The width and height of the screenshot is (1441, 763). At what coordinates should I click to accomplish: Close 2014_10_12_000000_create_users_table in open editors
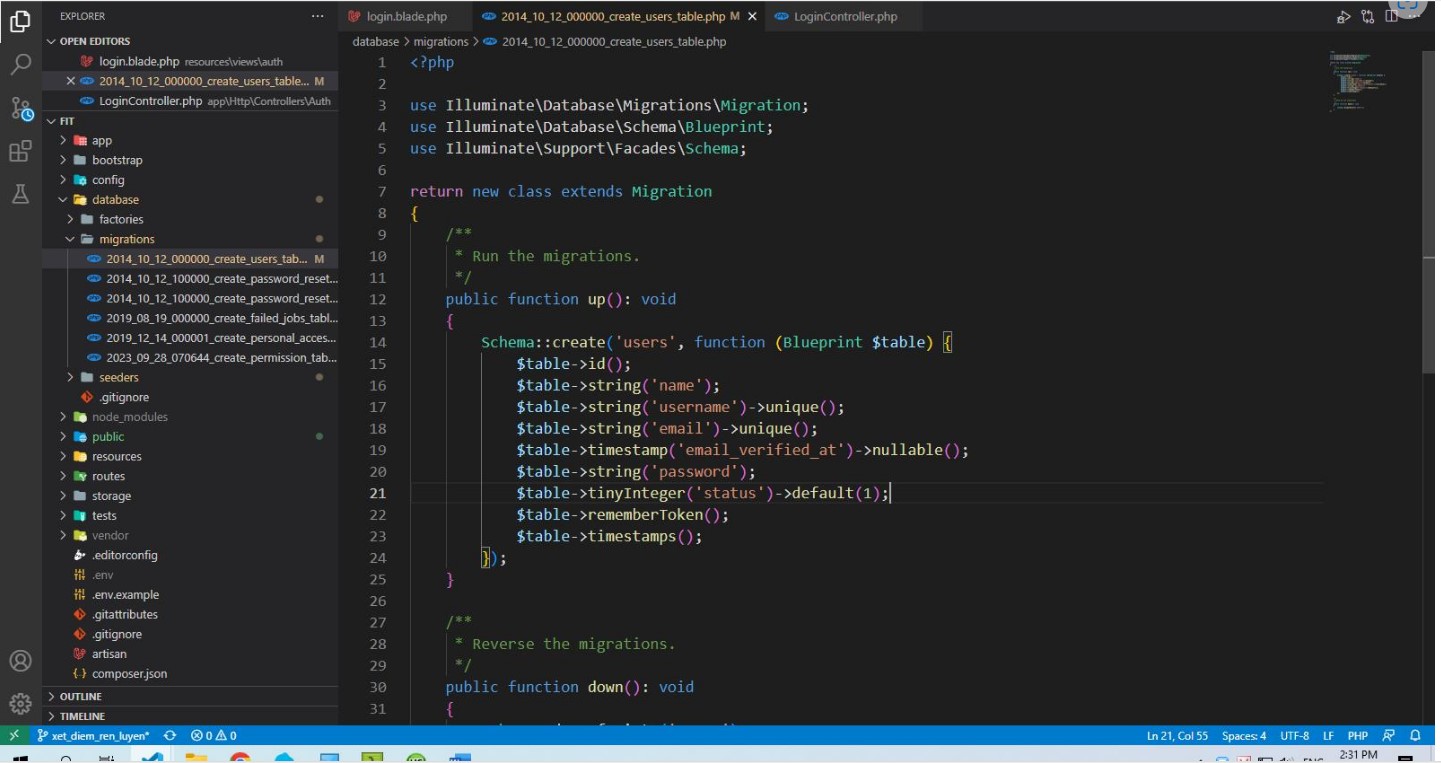click(70, 81)
